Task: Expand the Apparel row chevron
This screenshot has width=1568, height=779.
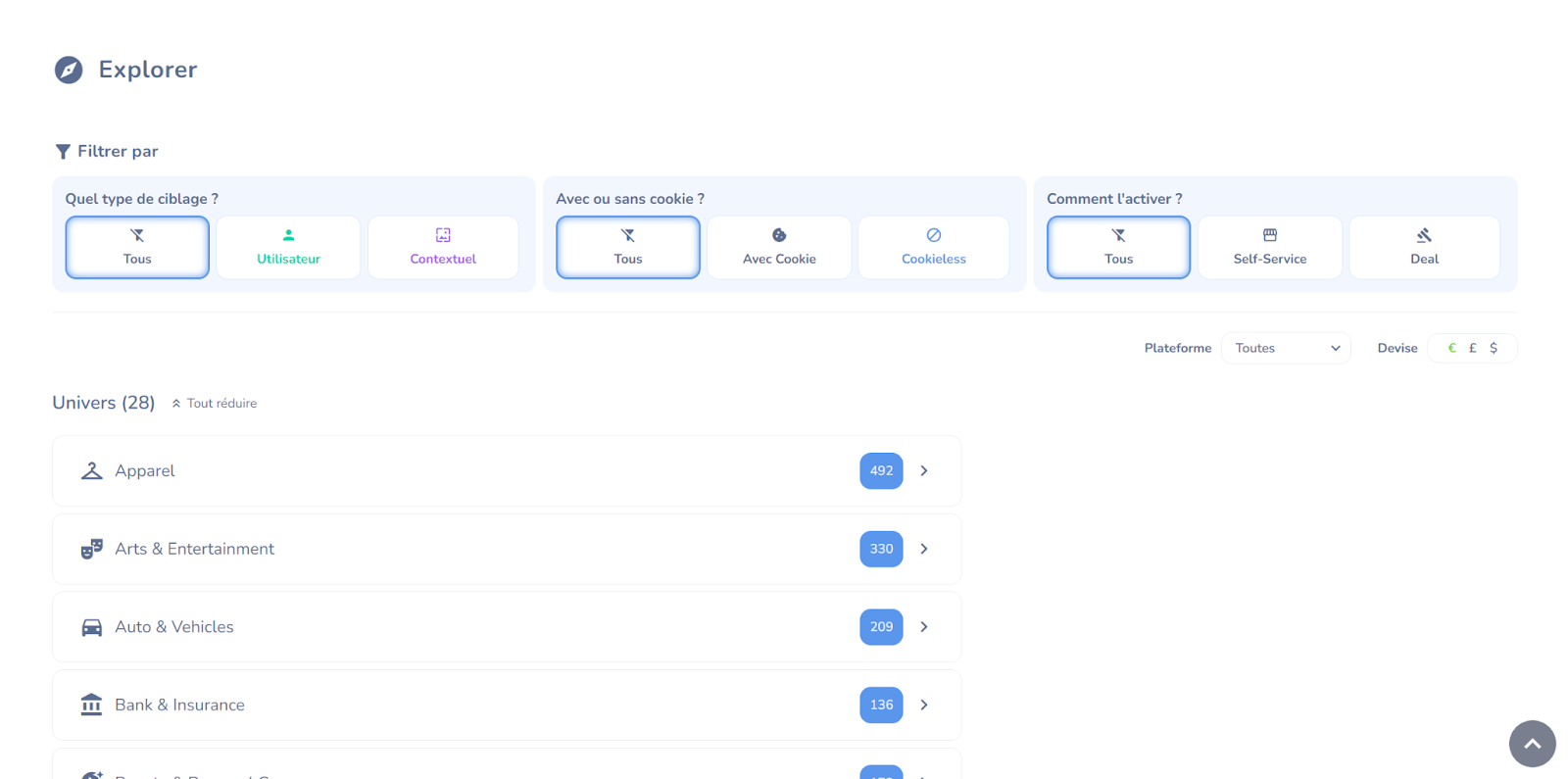Action: (x=924, y=471)
